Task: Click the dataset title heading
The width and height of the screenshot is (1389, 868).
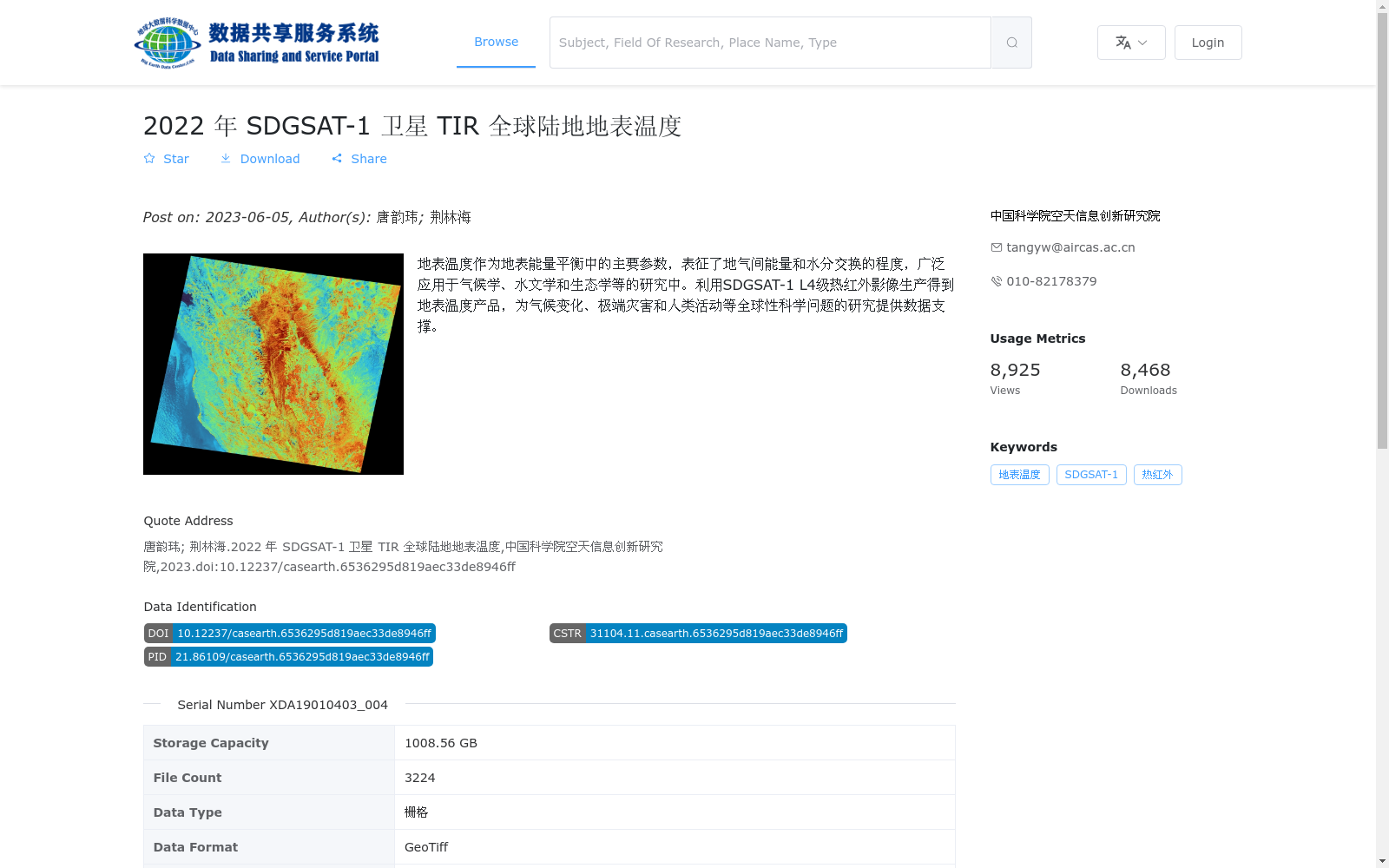Action: tap(412, 126)
